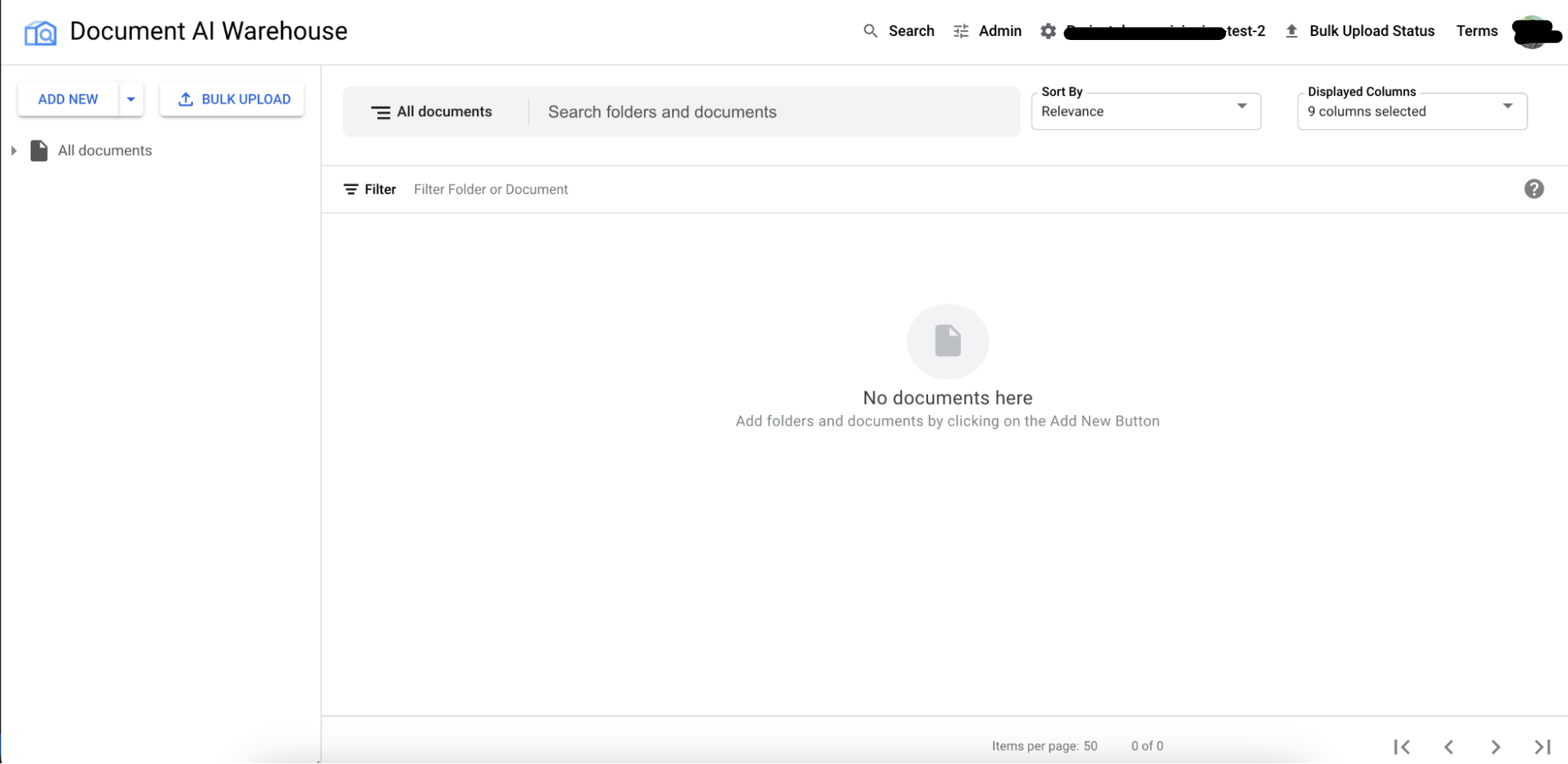Screen dimensions: 1568x764
Task: Open the Displayed Columns dropdown
Action: (1412, 111)
